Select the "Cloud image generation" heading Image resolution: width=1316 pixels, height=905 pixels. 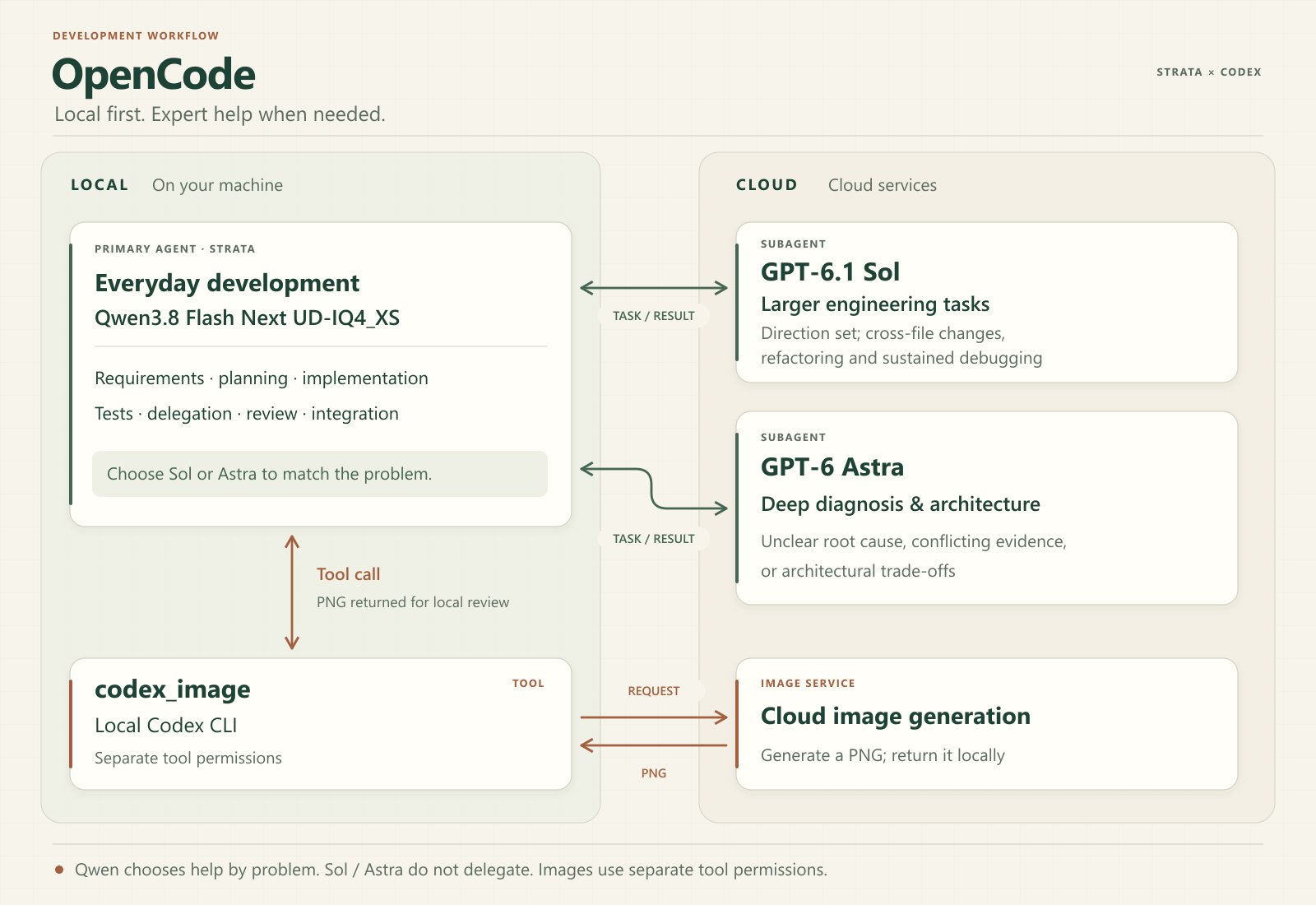point(896,717)
